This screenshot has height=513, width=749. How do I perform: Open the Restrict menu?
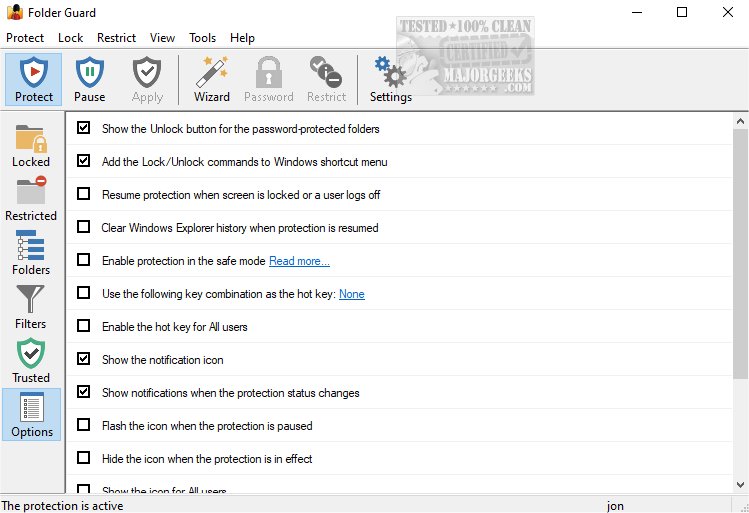[x=117, y=38]
